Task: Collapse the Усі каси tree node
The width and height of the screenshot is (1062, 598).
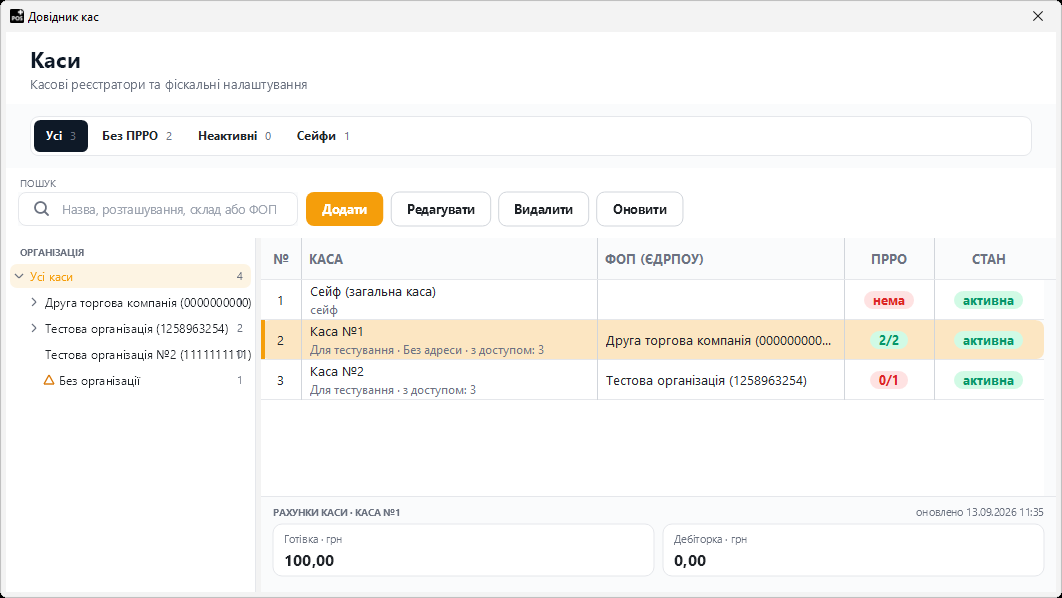Action: point(19,276)
